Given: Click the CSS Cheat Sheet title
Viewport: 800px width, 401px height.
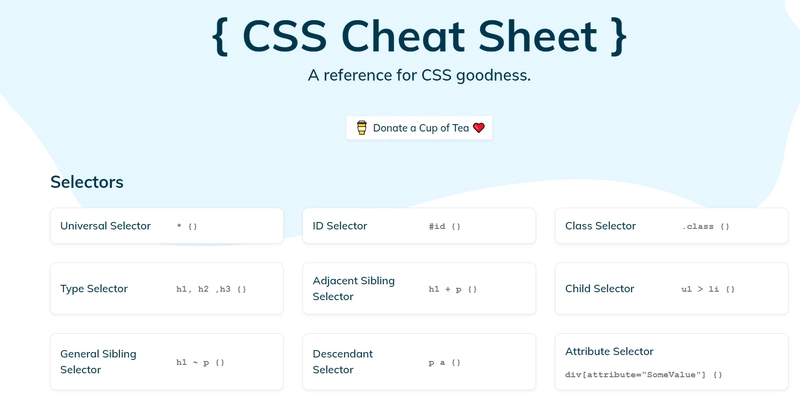Looking at the screenshot, I should point(419,36).
